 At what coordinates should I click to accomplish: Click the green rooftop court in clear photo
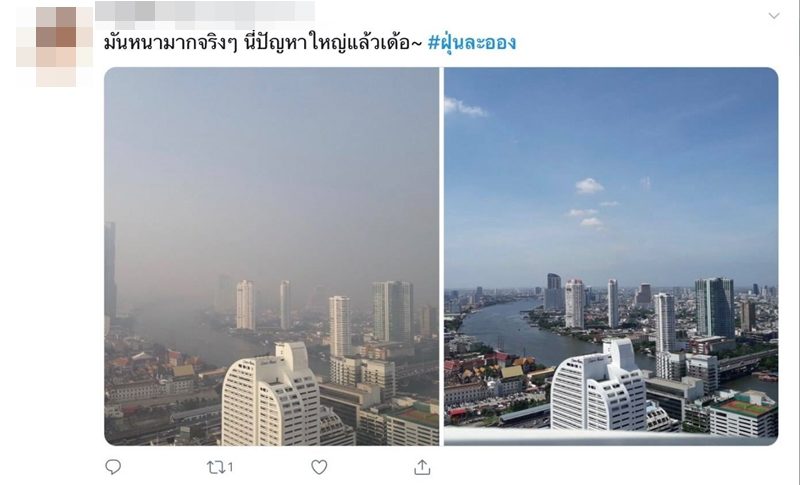point(747,407)
